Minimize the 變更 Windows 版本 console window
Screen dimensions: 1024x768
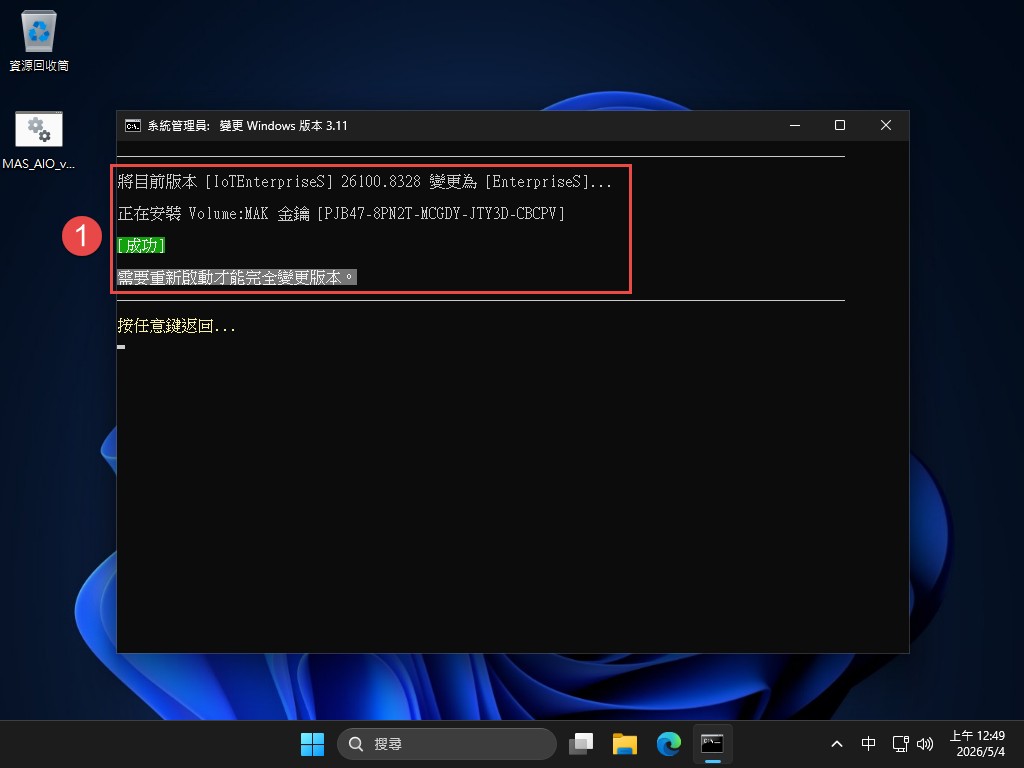(795, 125)
